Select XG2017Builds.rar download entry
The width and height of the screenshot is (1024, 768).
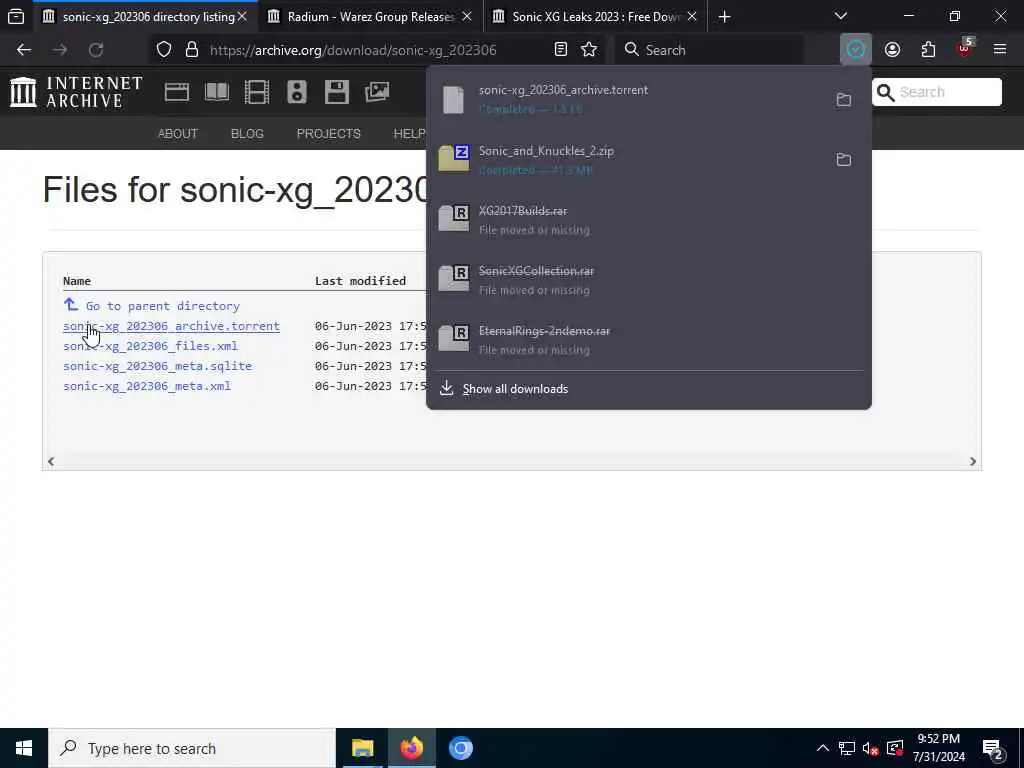[648, 219]
